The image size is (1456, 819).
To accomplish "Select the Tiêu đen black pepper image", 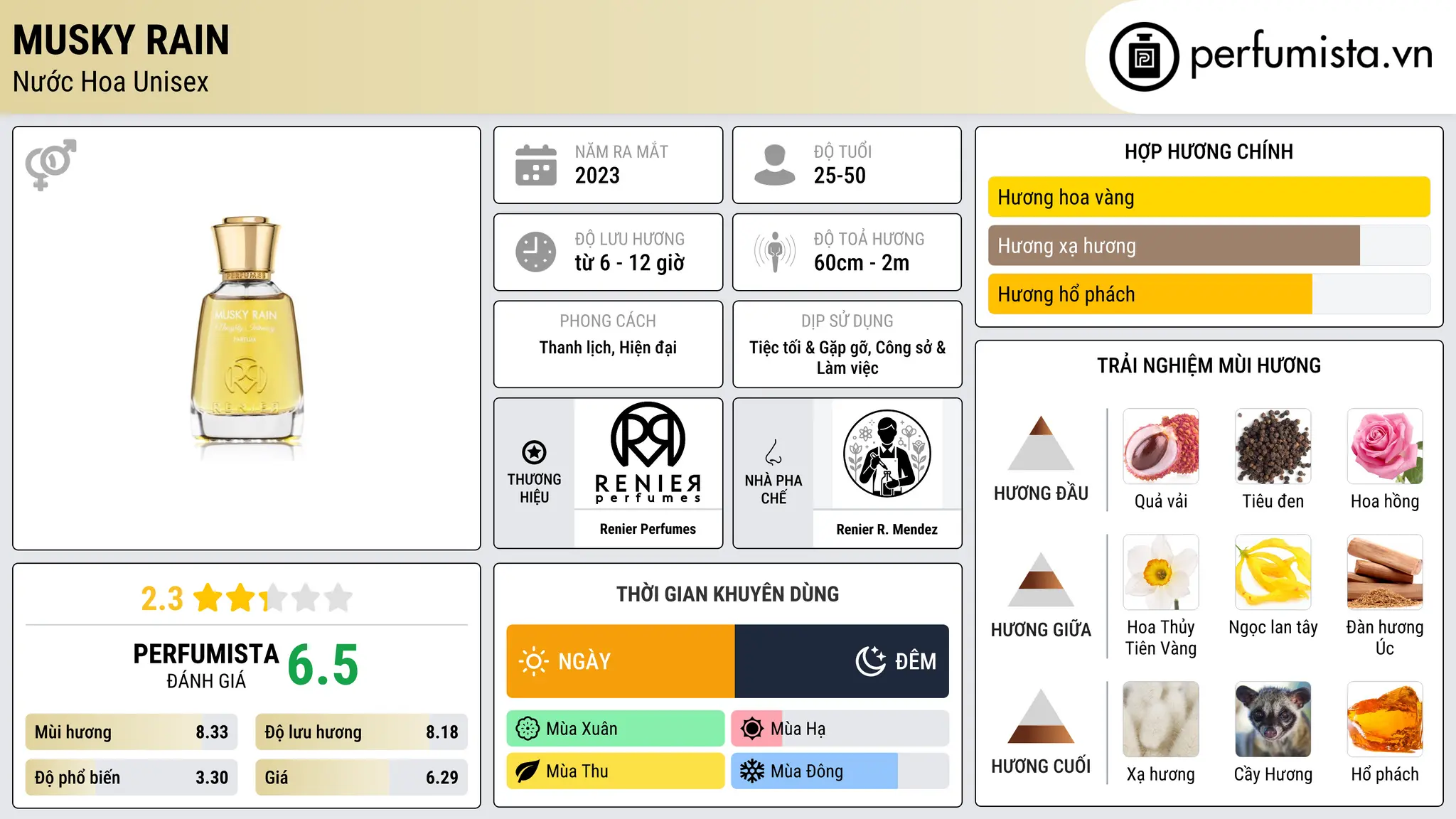I will point(1273,446).
